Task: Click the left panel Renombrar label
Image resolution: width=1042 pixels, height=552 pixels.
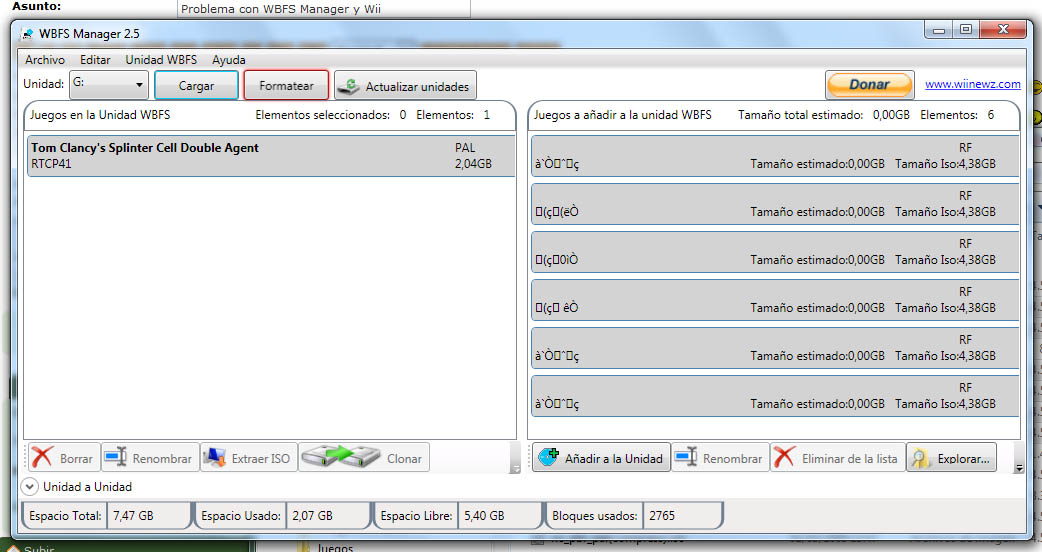Action: pos(161,459)
